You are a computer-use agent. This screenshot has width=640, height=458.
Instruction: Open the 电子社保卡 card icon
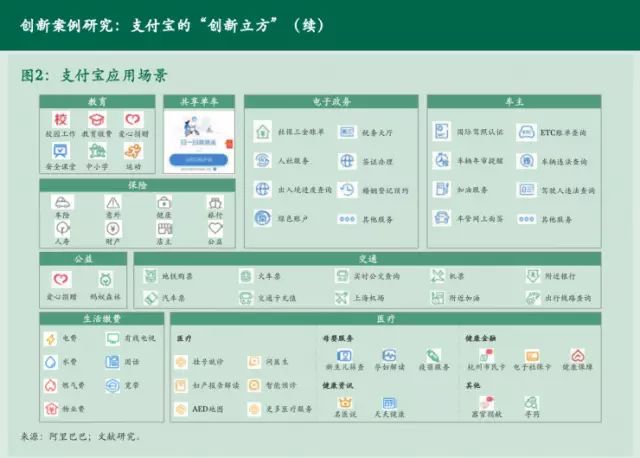coord(532,355)
